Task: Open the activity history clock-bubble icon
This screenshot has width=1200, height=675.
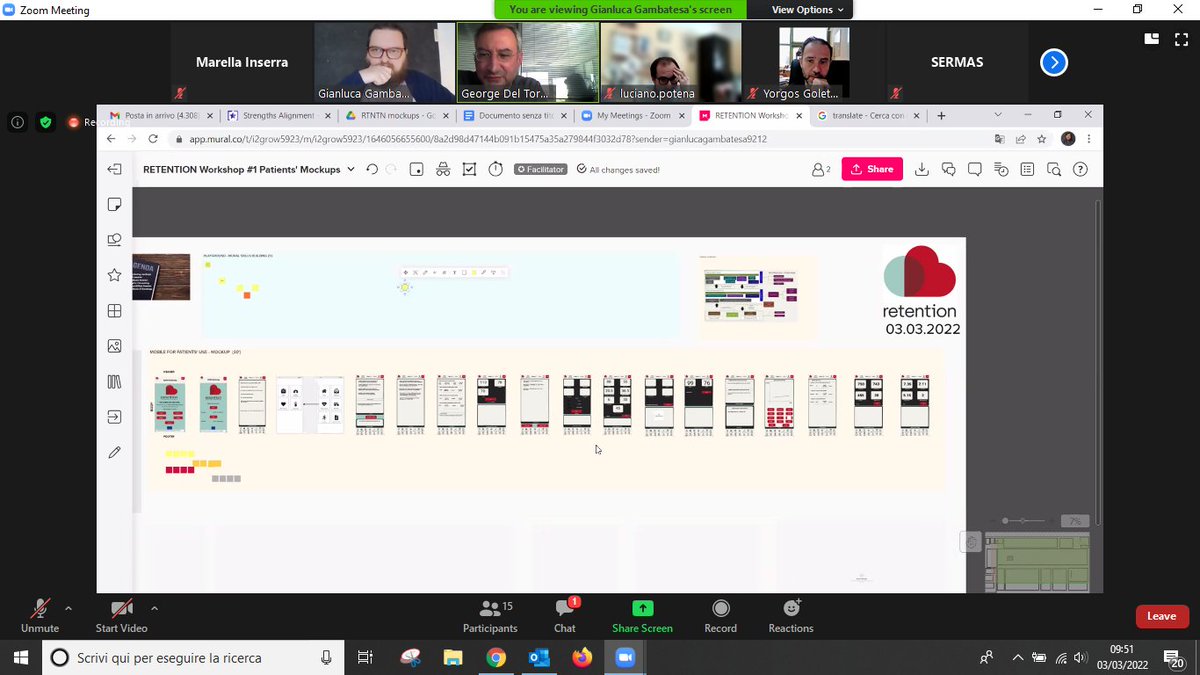Action: click(x=1001, y=169)
